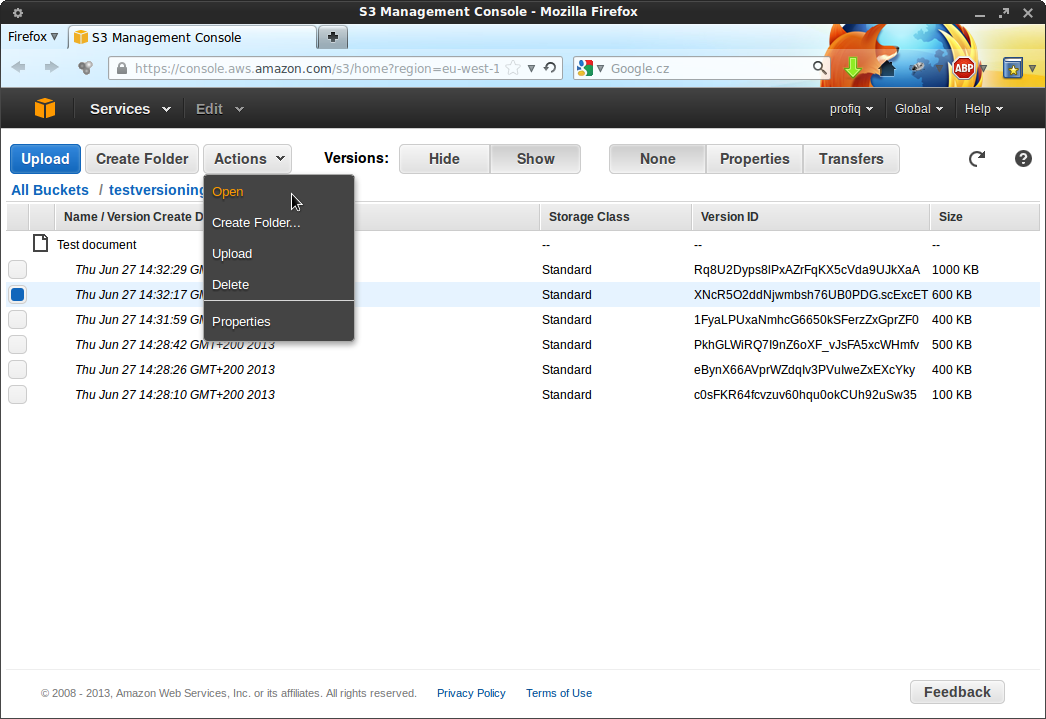Click the Adblock Plus ABP icon
The height and width of the screenshot is (719, 1046).
click(x=963, y=68)
